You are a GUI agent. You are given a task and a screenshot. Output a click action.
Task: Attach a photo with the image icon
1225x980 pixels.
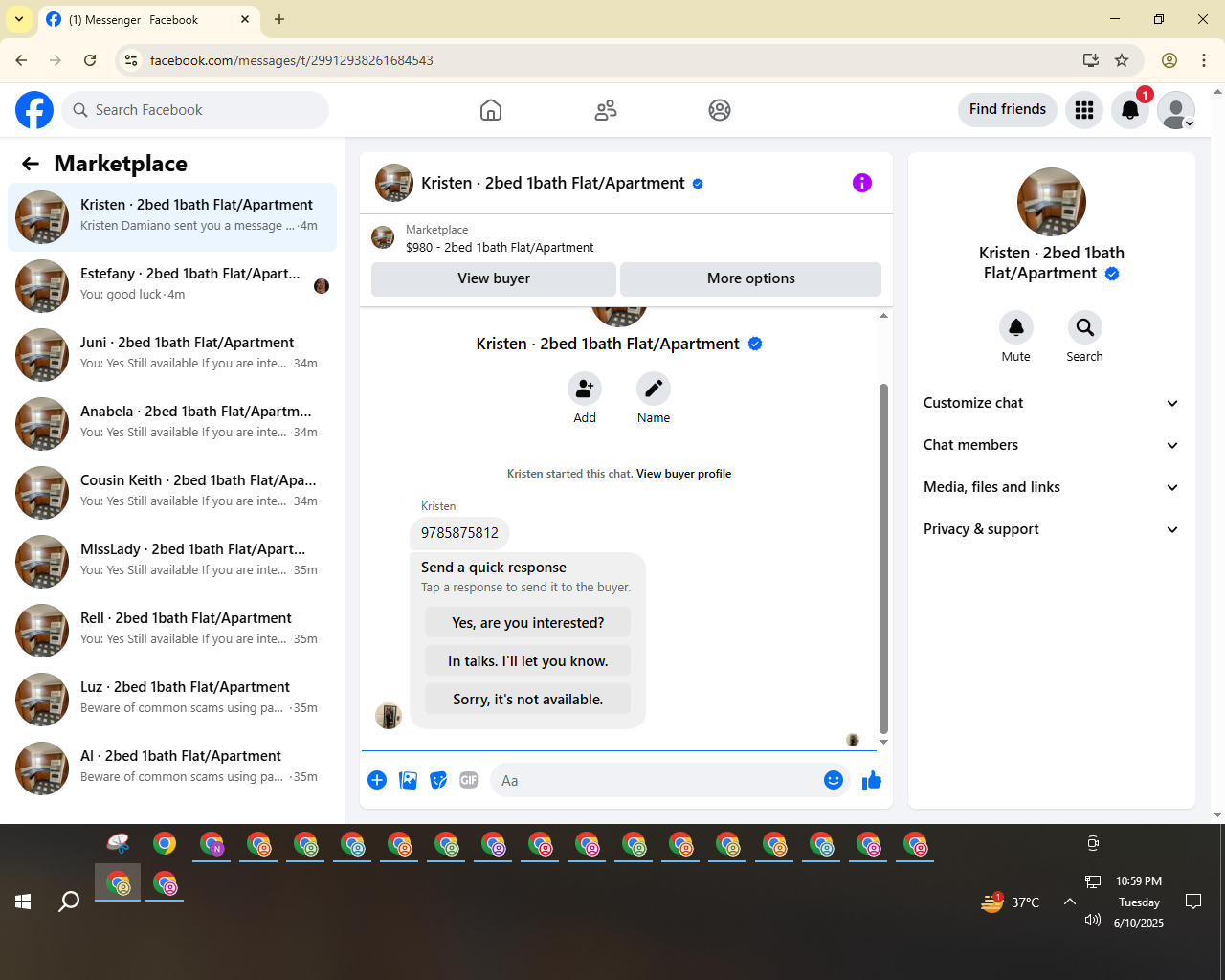pos(408,780)
